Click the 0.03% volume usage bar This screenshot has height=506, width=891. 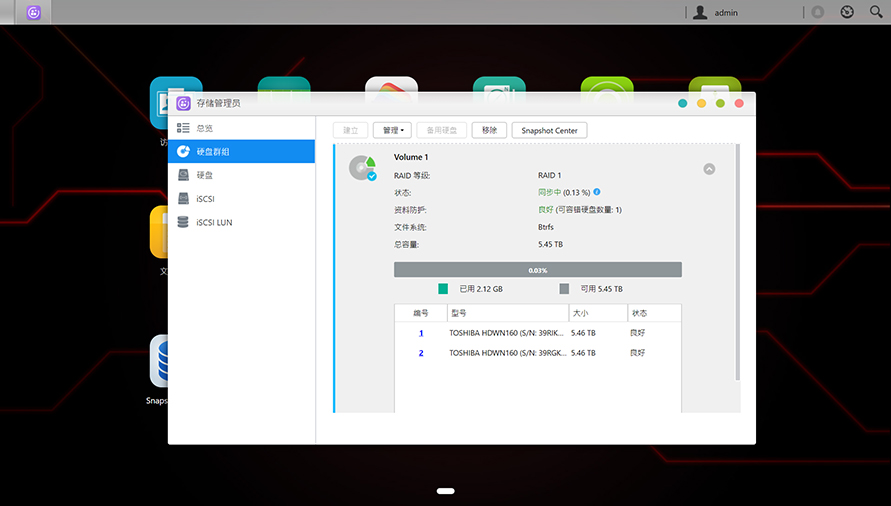537,270
